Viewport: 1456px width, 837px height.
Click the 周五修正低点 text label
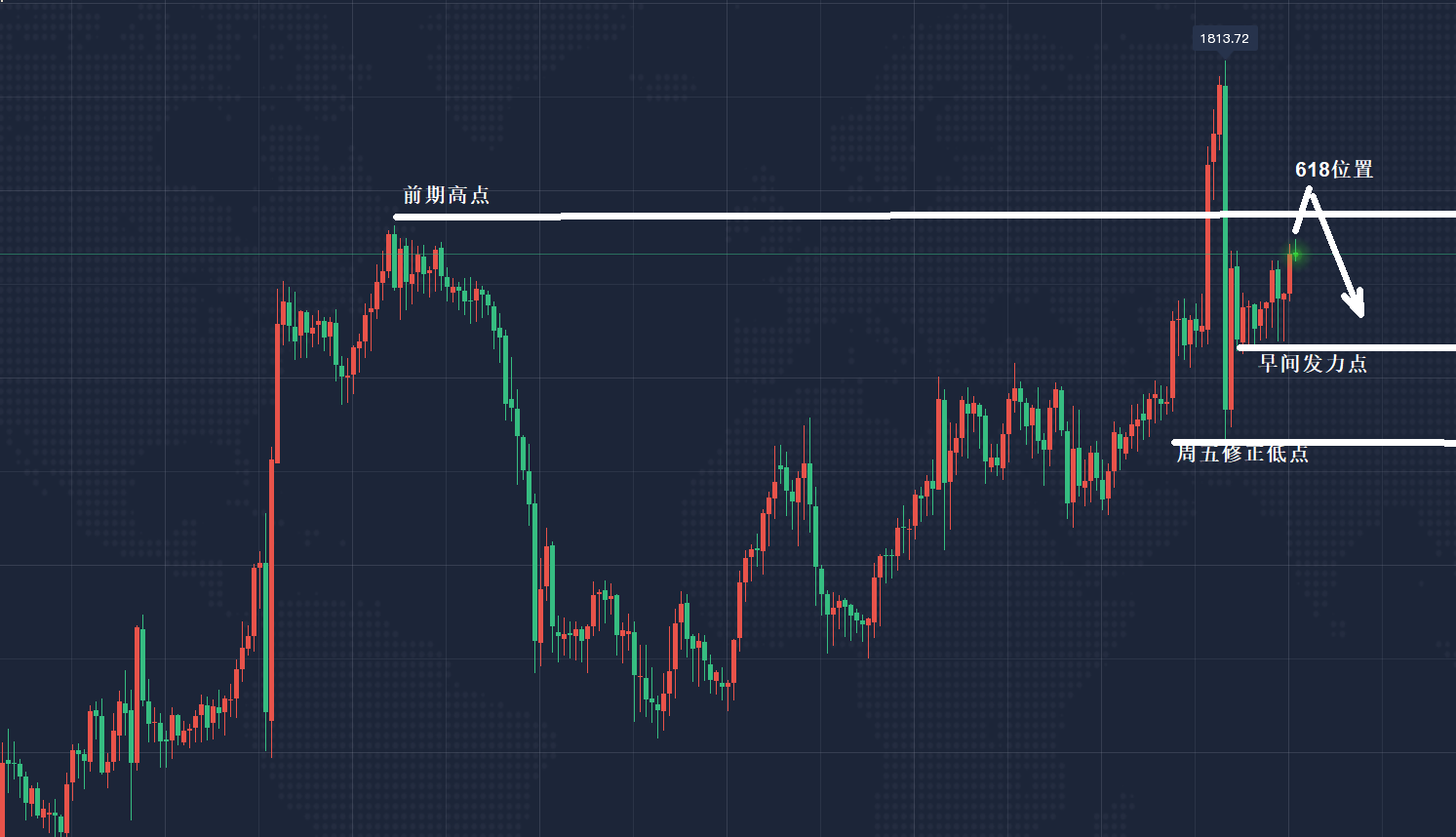pos(1241,454)
